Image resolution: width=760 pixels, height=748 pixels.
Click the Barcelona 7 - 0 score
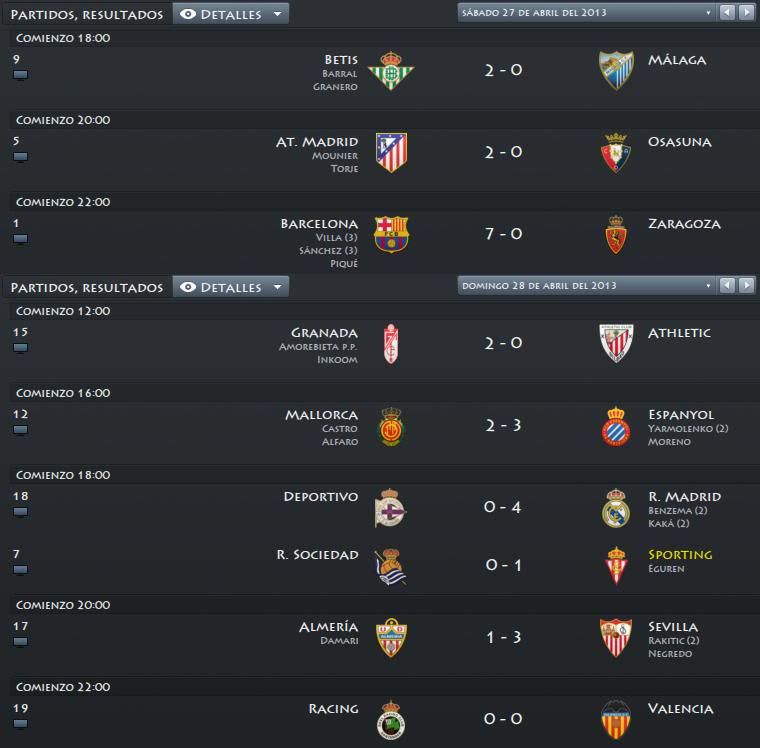click(x=504, y=234)
